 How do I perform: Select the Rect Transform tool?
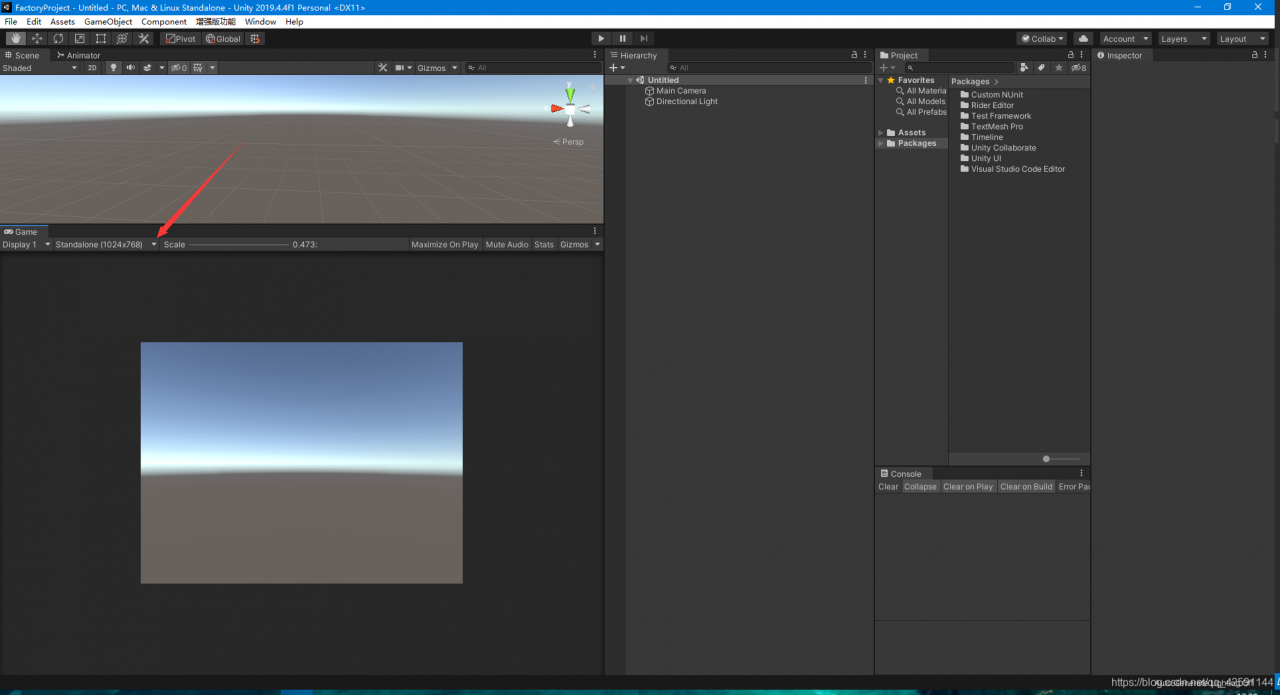[100, 39]
